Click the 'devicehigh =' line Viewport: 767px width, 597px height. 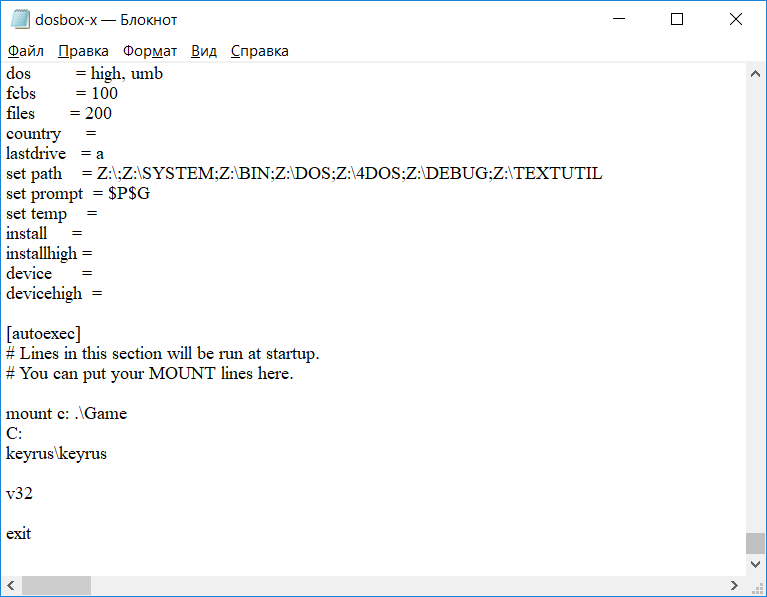click(54, 294)
